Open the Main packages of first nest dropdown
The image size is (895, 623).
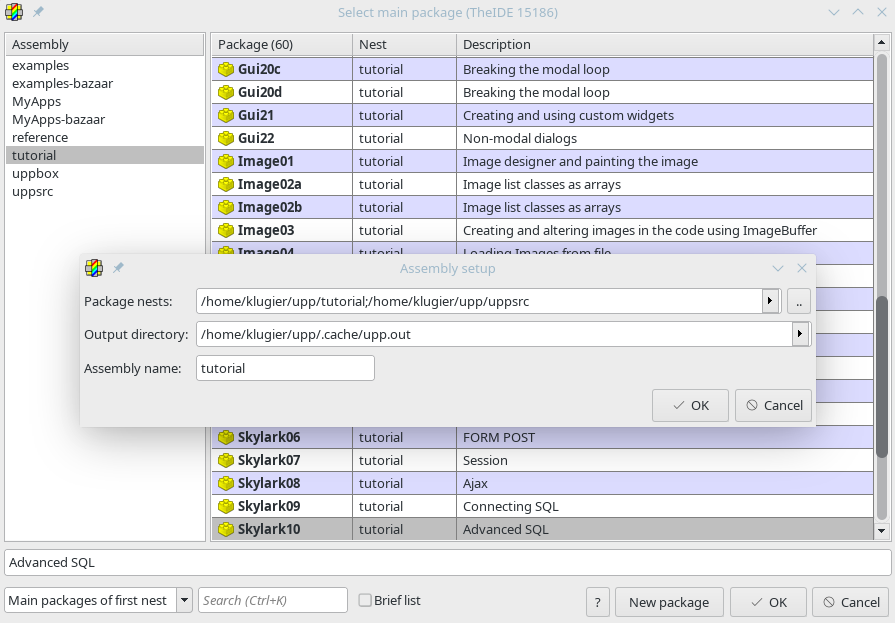point(185,600)
